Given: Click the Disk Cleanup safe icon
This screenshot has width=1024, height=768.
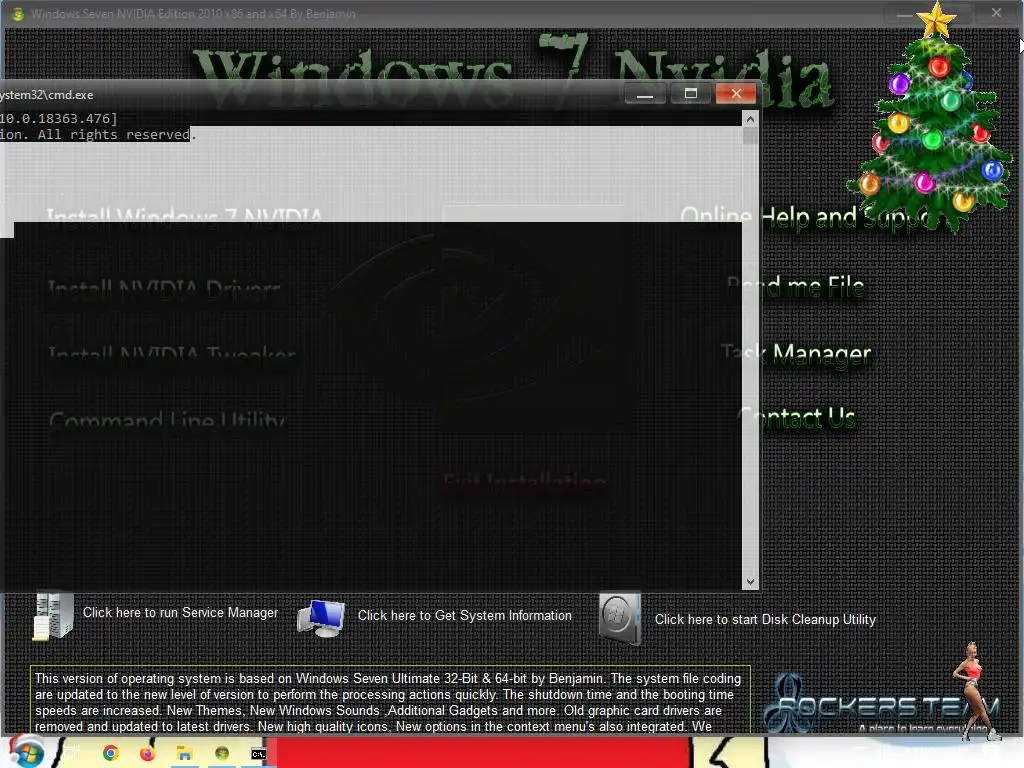Looking at the screenshot, I should (x=620, y=618).
